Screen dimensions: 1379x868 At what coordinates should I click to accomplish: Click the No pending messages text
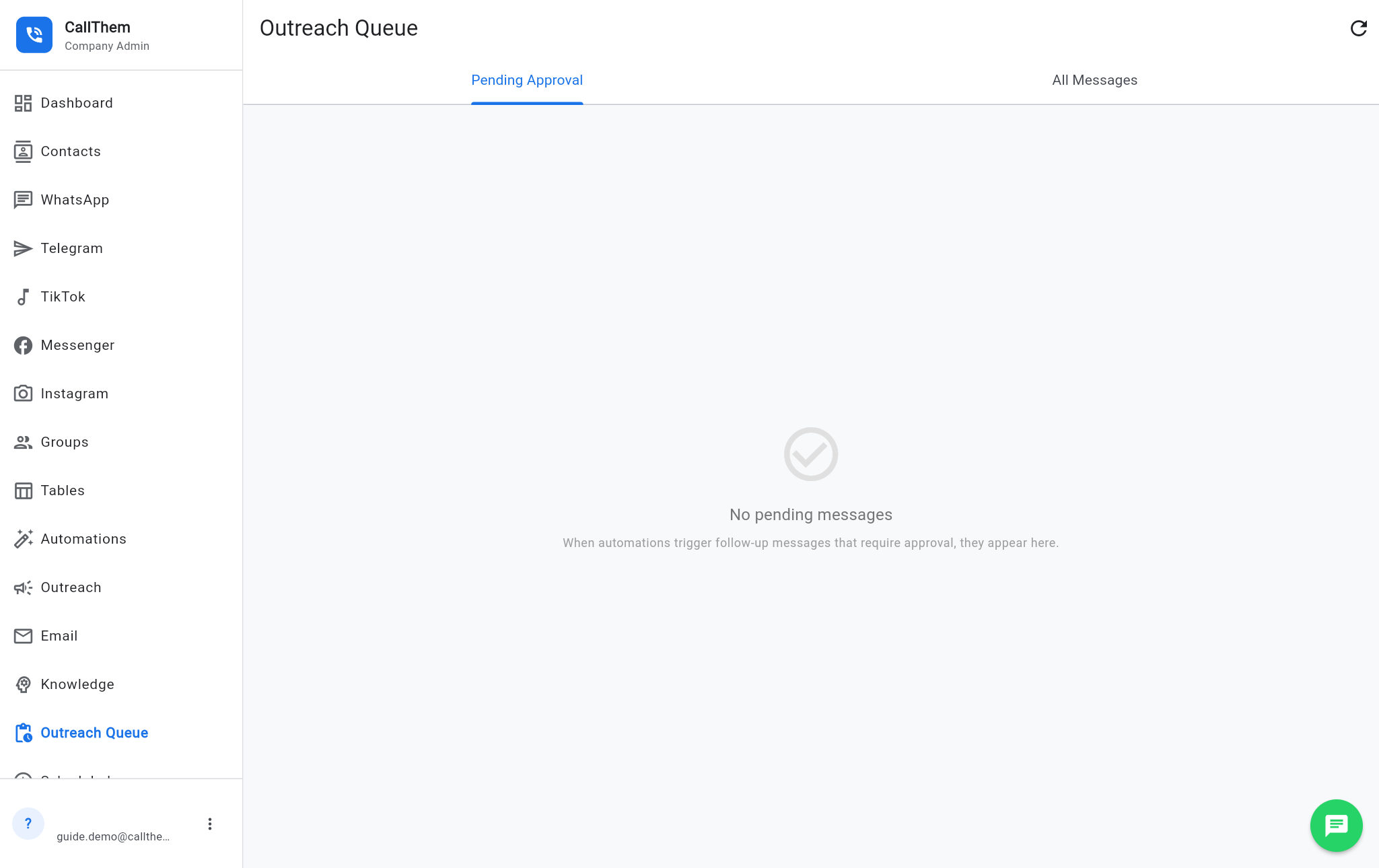(x=810, y=515)
